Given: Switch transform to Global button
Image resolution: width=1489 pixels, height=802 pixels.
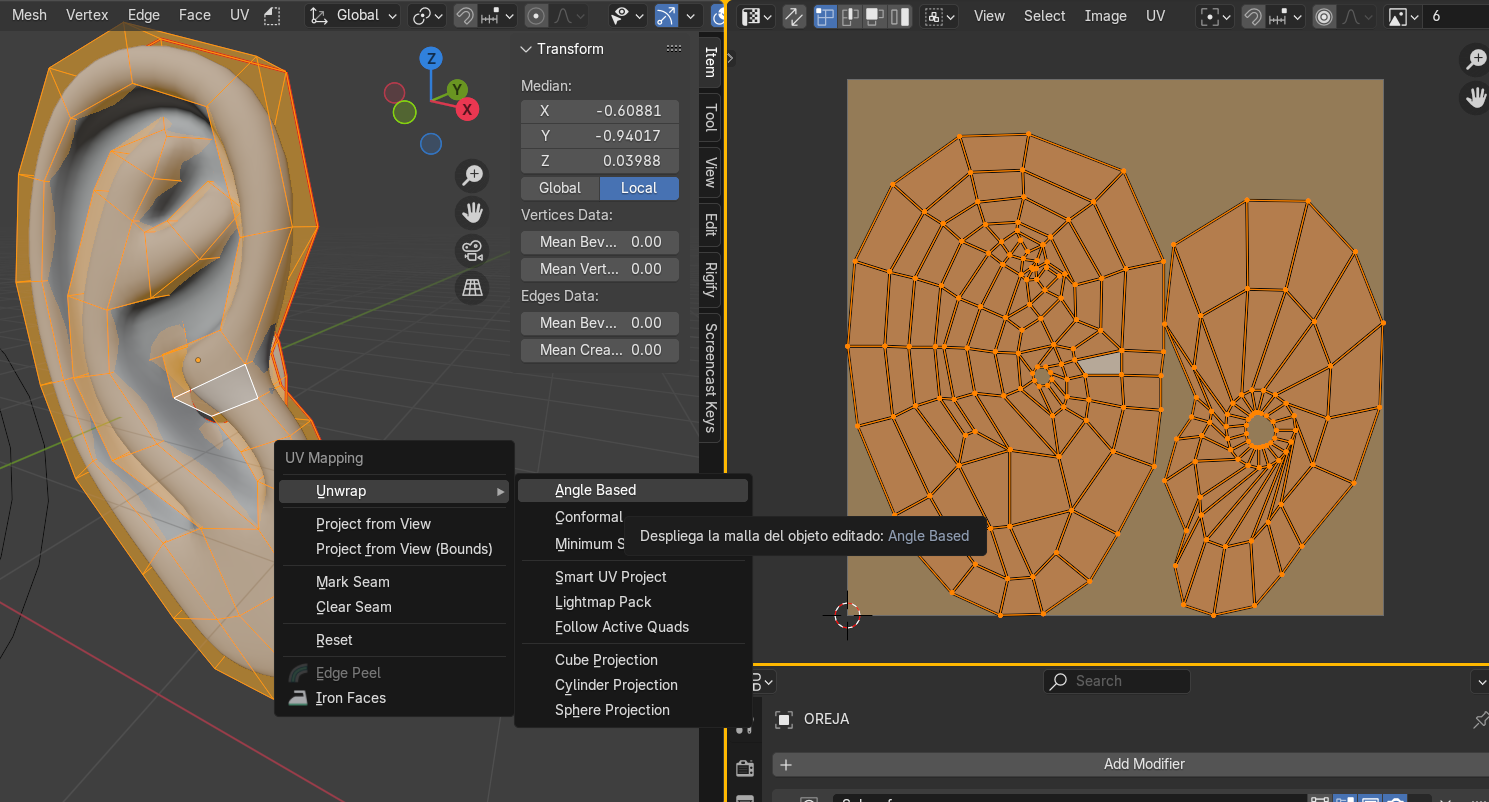Looking at the screenshot, I should (559, 188).
